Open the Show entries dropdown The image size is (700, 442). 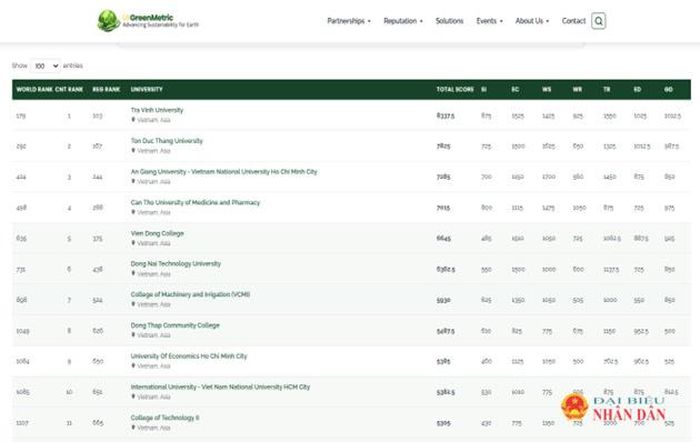pyautogui.click(x=45, y=66)
